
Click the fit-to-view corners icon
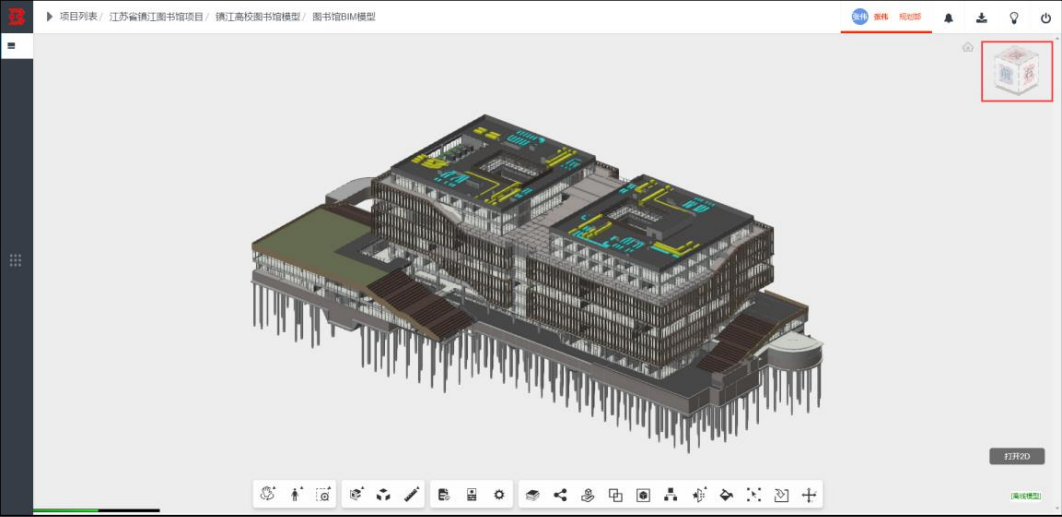pyautogui.click(x=754, y=495)
